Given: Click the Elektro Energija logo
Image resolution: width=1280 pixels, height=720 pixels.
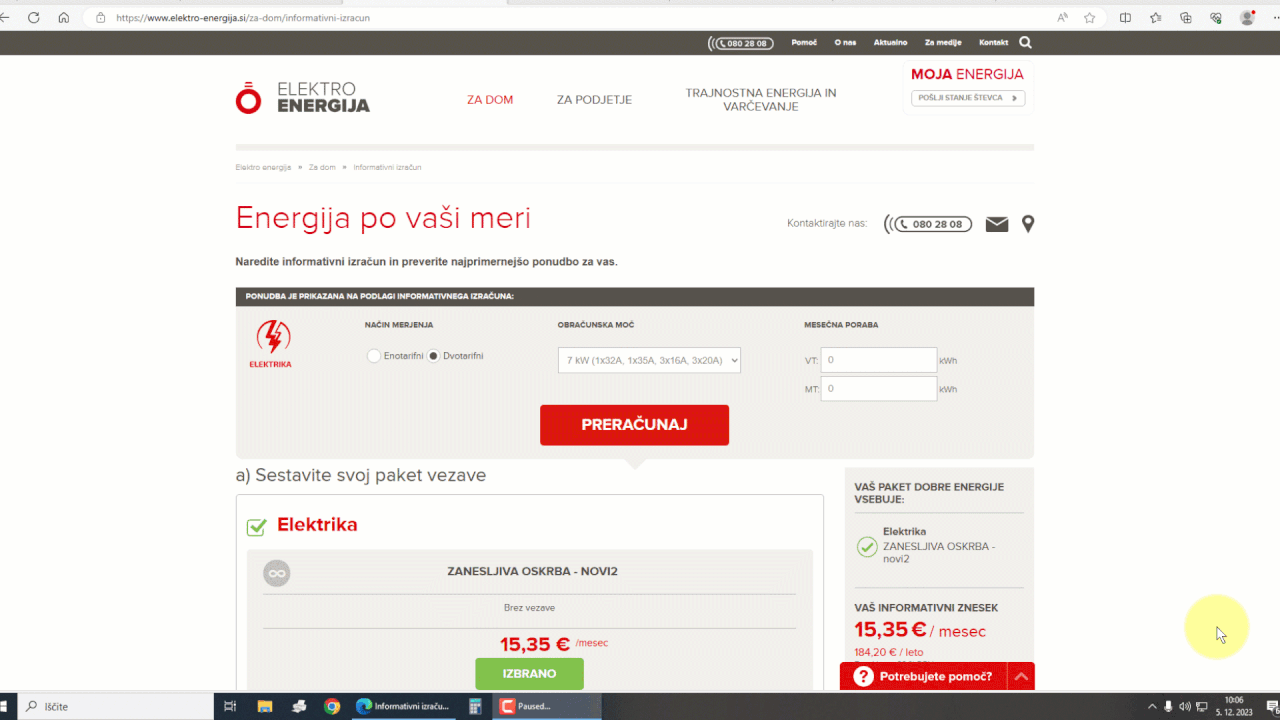Looking at the screenshot, I should tap(302, 97).
